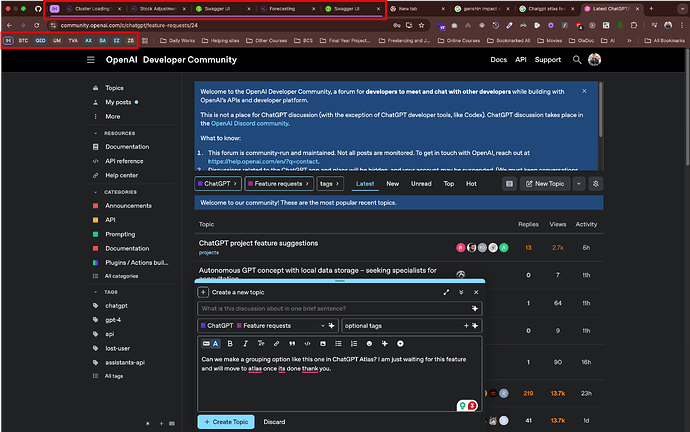Open text size heading option in composer
Viewport: 690px width, 432px height.
(261, 344)
